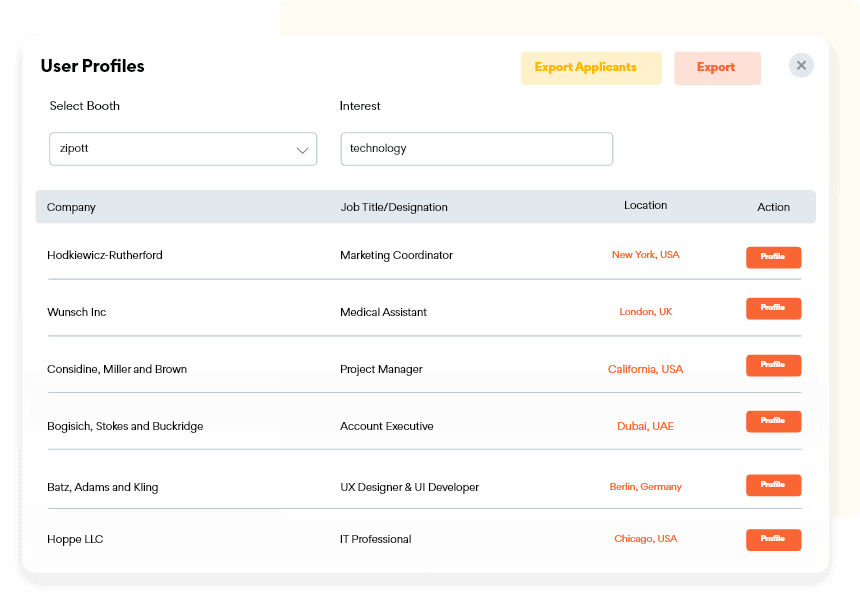The height and width of the screenshot is (600, 860).
Task: Open the profile for Batz, Adams and Kling
Action: (x=773, y=484)
